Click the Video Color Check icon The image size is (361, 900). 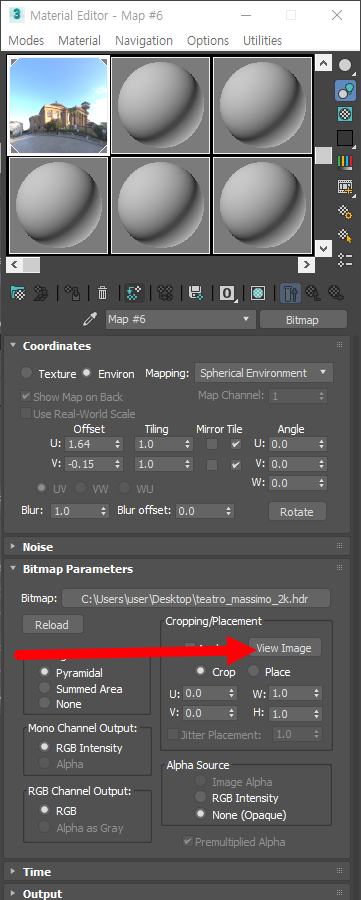pyautogui.click(x=345, y=162)
